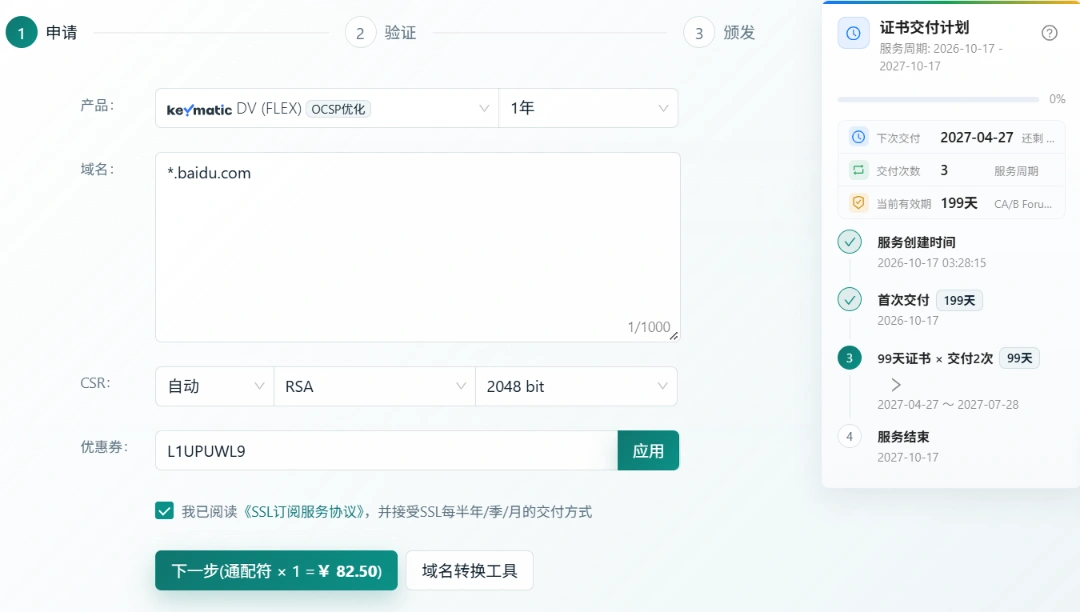Click step 4 circle for 服务结束
Image resolution: width=1080 pixels, height=612 pixels.
point(849,436)
